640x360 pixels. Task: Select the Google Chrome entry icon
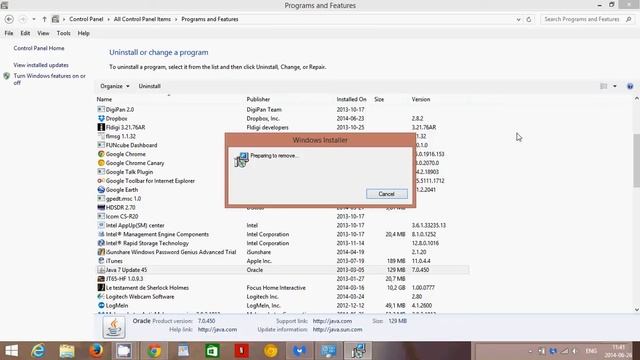pyautogui.click(x=101, y=154)
